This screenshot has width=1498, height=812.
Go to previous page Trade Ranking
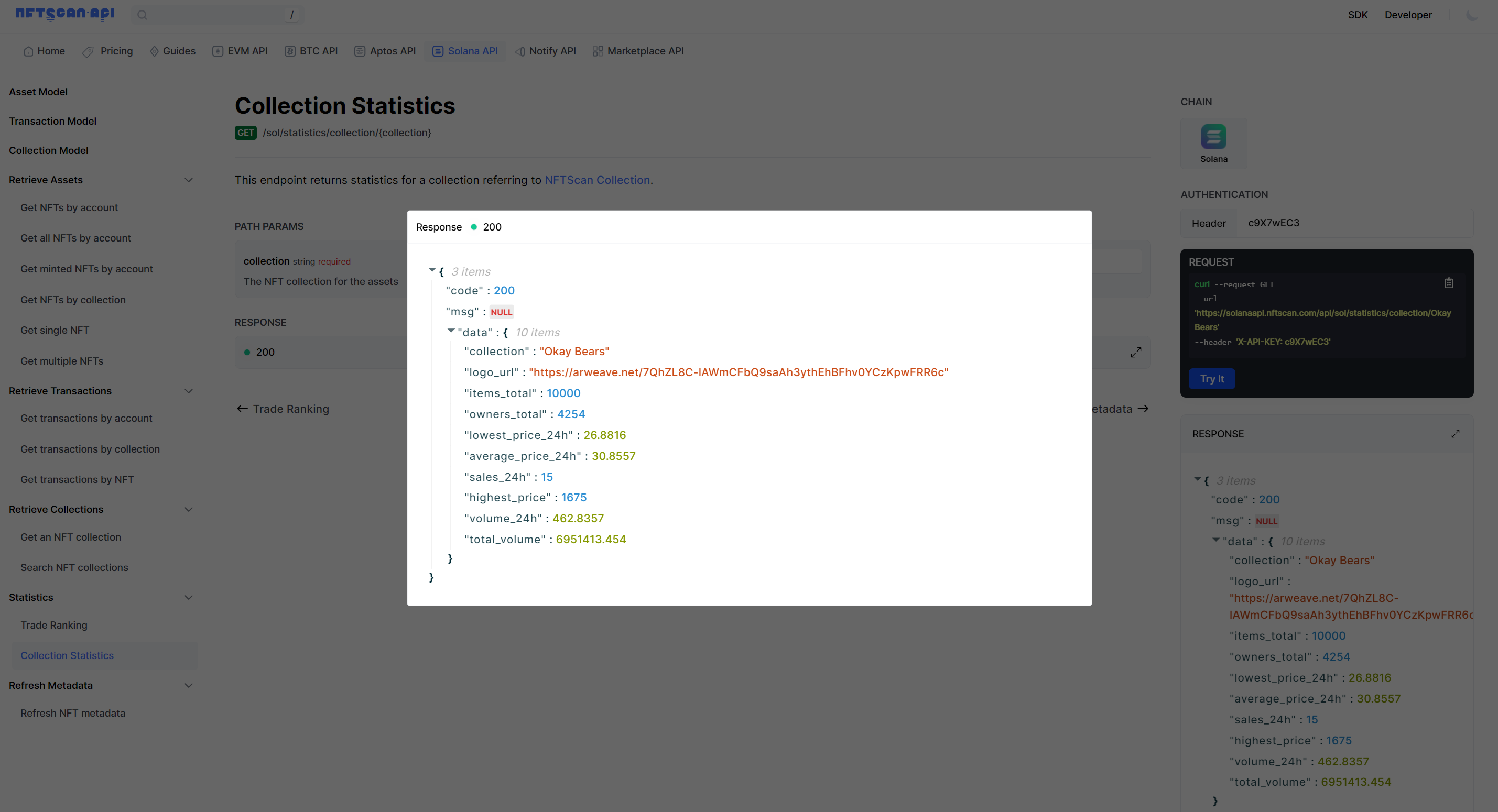click(283, 409)
